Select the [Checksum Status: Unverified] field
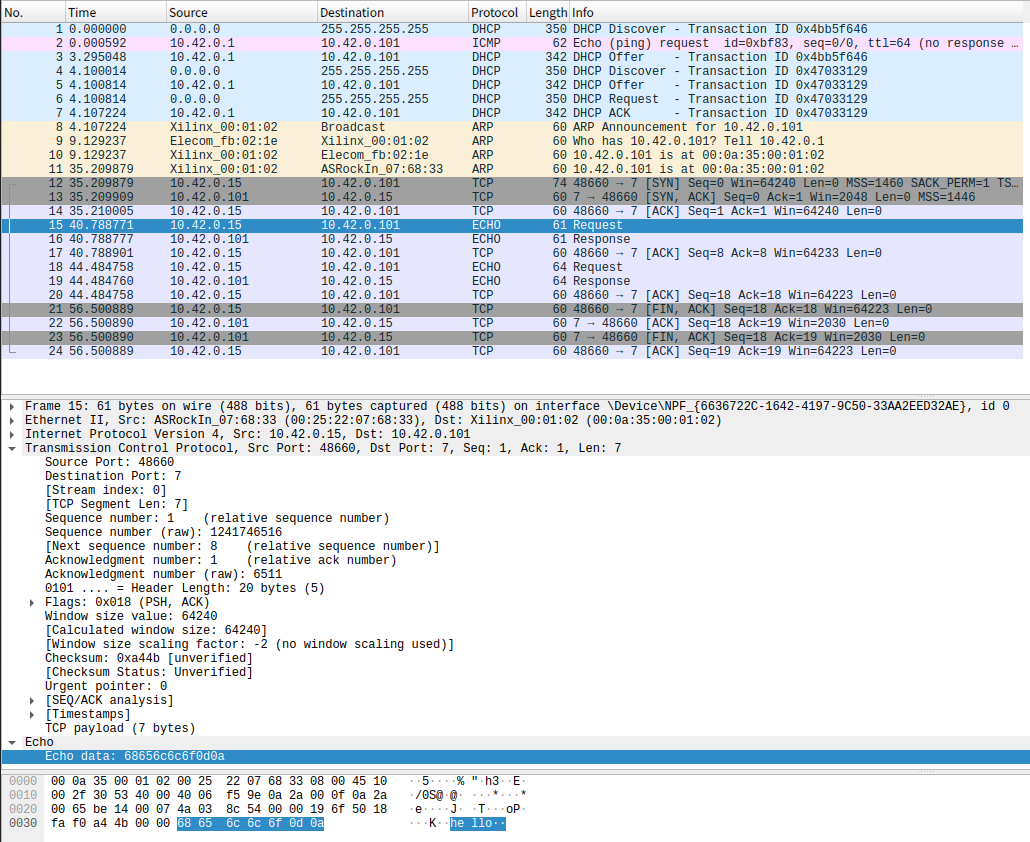The image size is (1030, 842). tap(148, 673)
